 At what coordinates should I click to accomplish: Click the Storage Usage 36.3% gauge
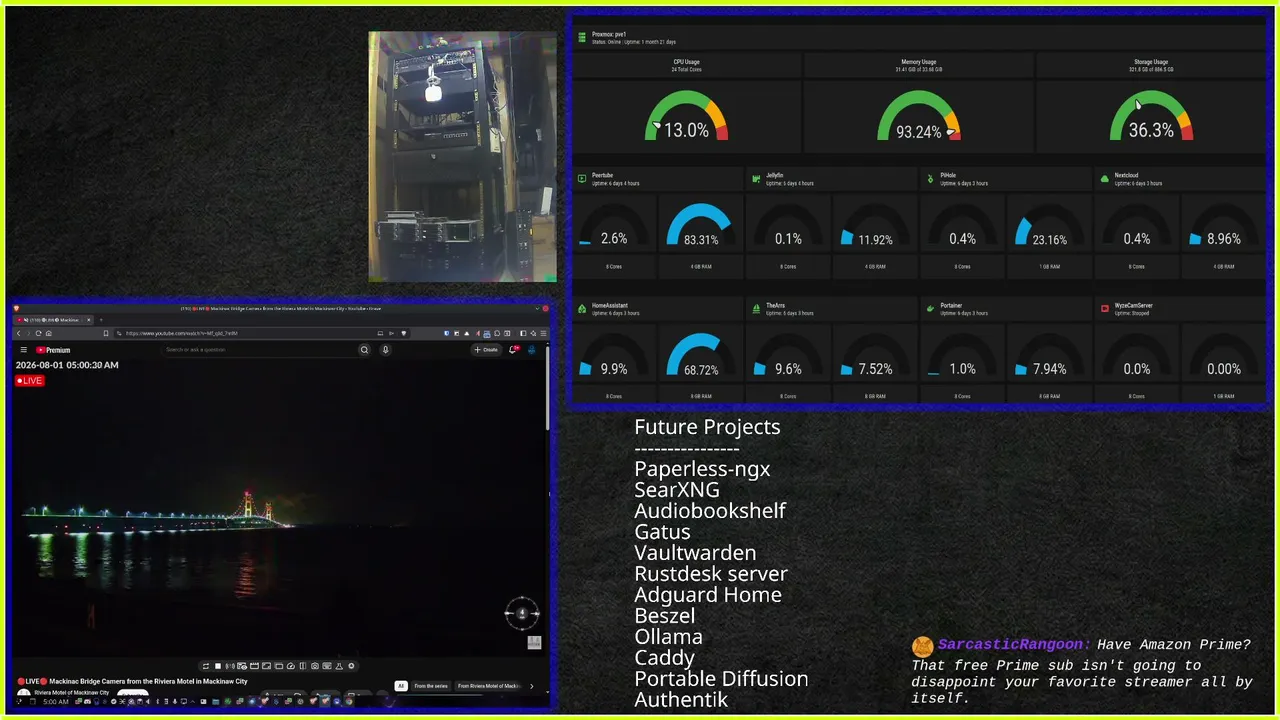(1151, 116)
